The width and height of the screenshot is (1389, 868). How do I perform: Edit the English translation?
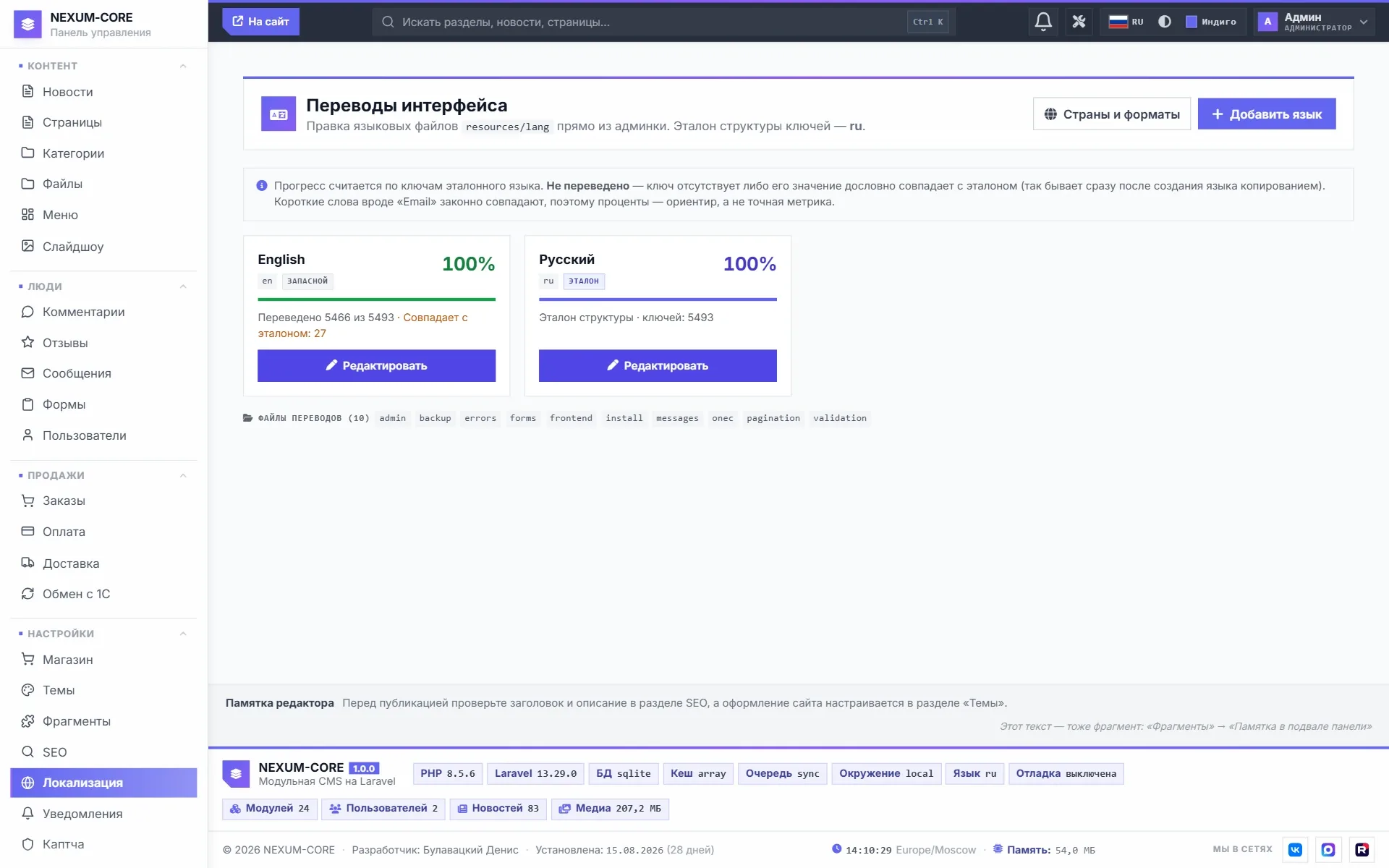pos(376,366)
